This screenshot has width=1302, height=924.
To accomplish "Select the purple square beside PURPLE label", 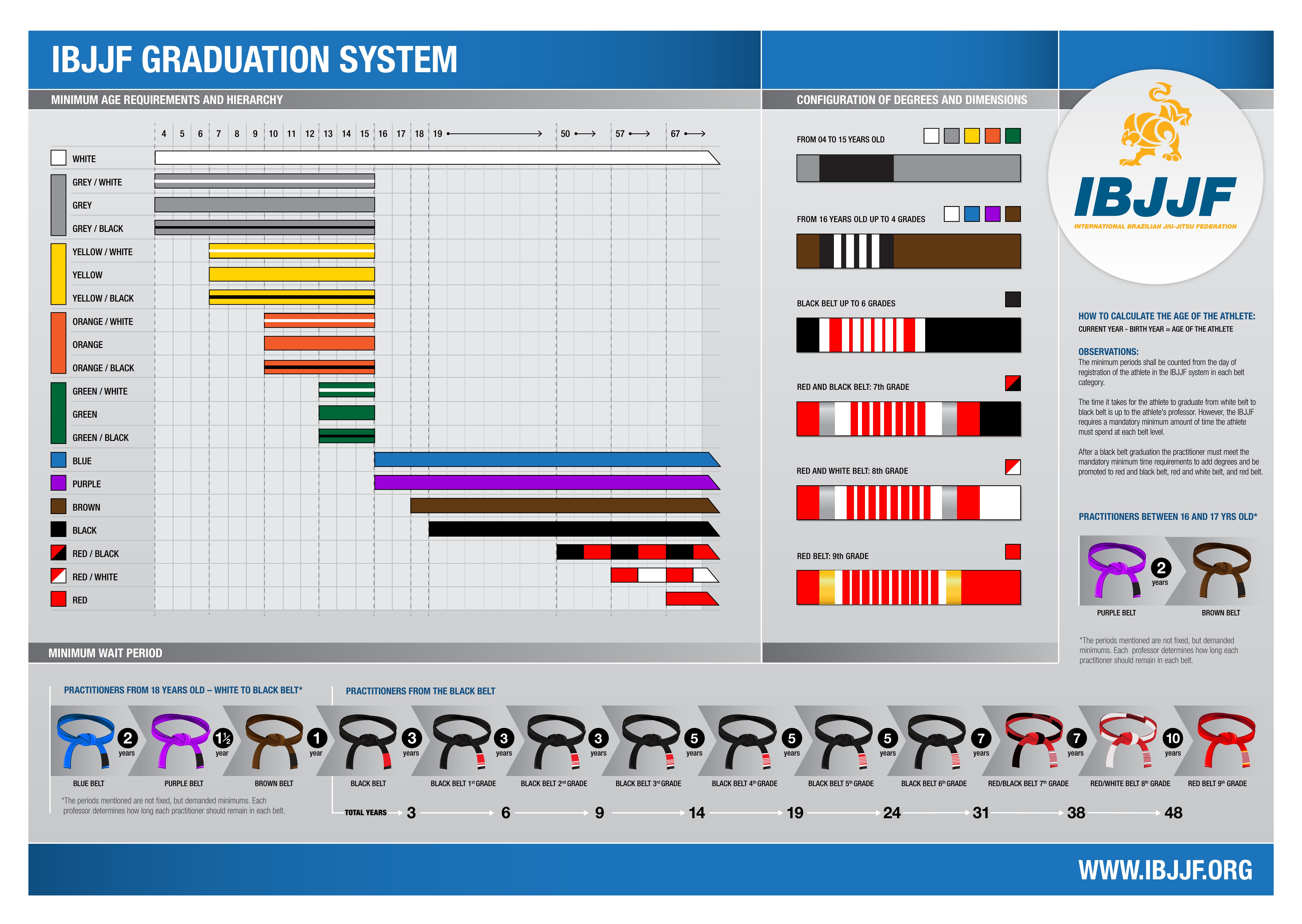I will (59, 483).
